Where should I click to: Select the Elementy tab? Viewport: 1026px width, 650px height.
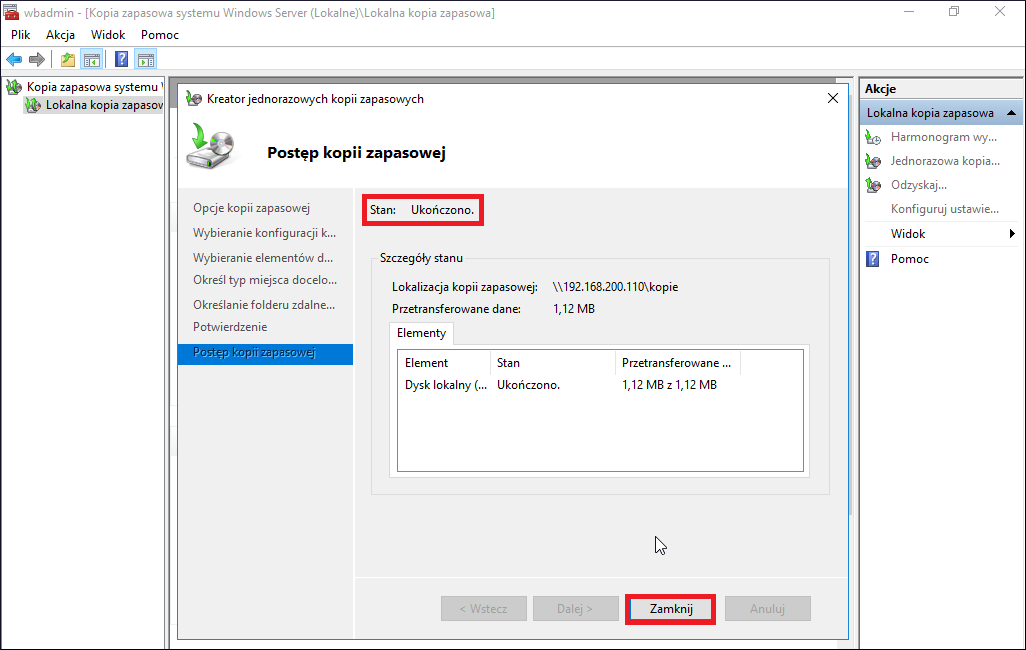tap(421, 333)
